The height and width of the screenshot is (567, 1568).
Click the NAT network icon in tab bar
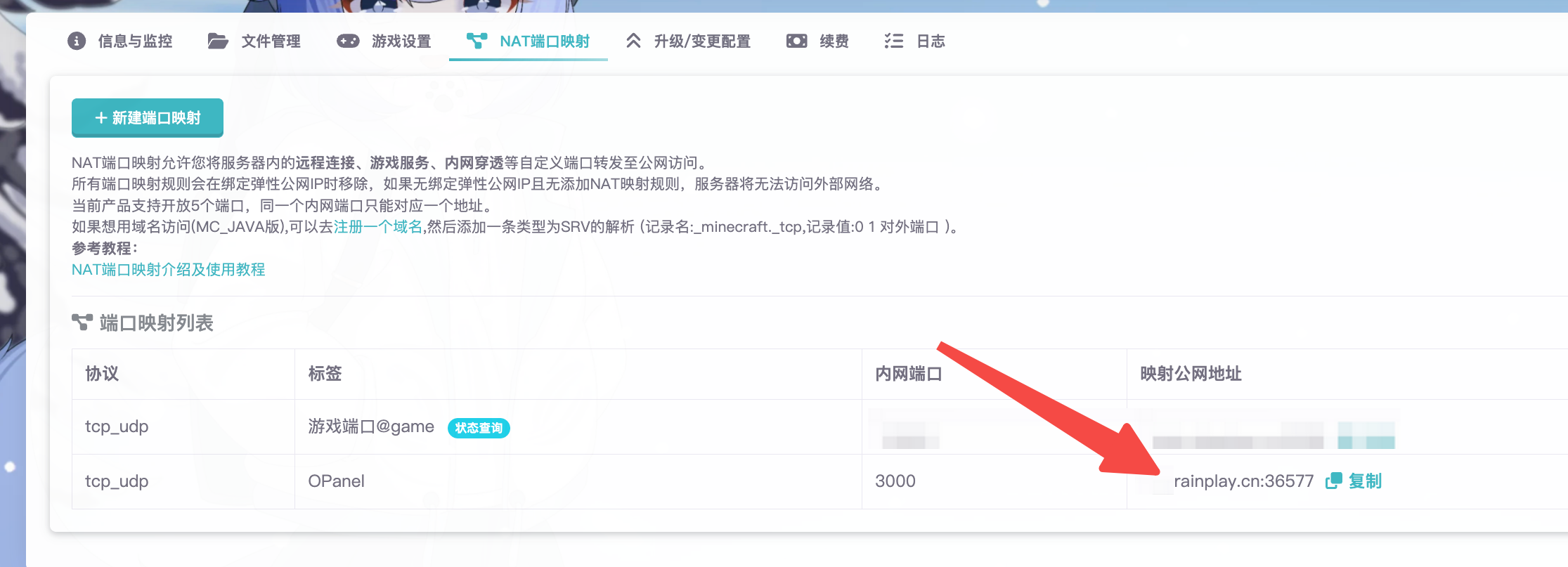click(477, 41)
